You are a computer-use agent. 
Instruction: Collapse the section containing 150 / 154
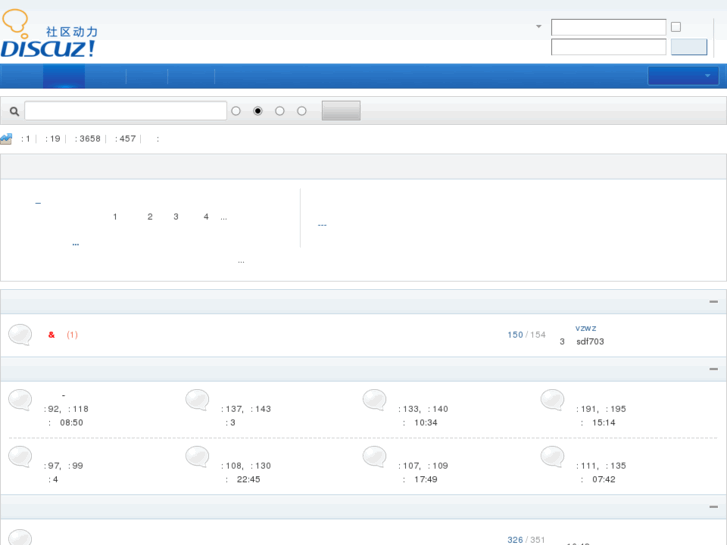[x=714, y=301]
